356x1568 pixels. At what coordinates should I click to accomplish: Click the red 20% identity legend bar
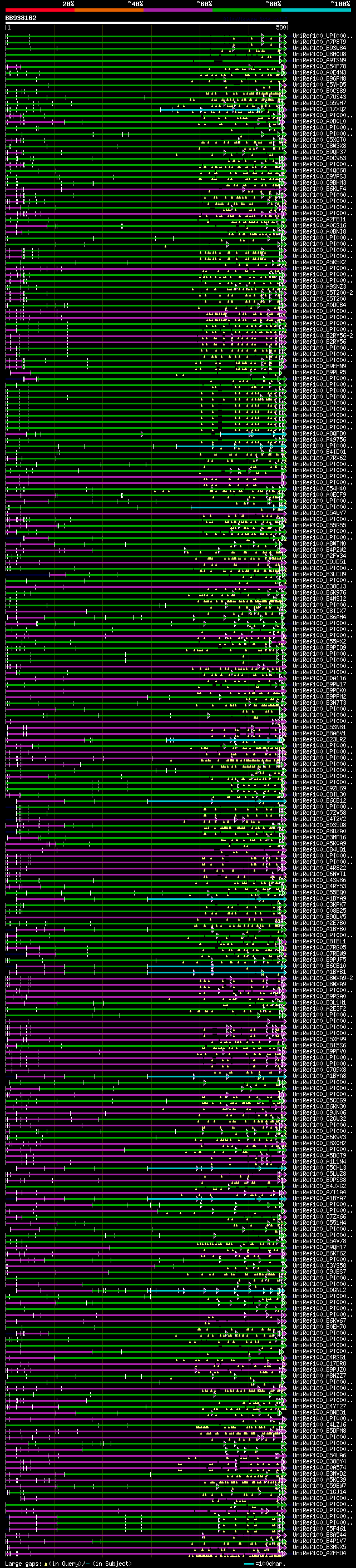pos(39,10)
